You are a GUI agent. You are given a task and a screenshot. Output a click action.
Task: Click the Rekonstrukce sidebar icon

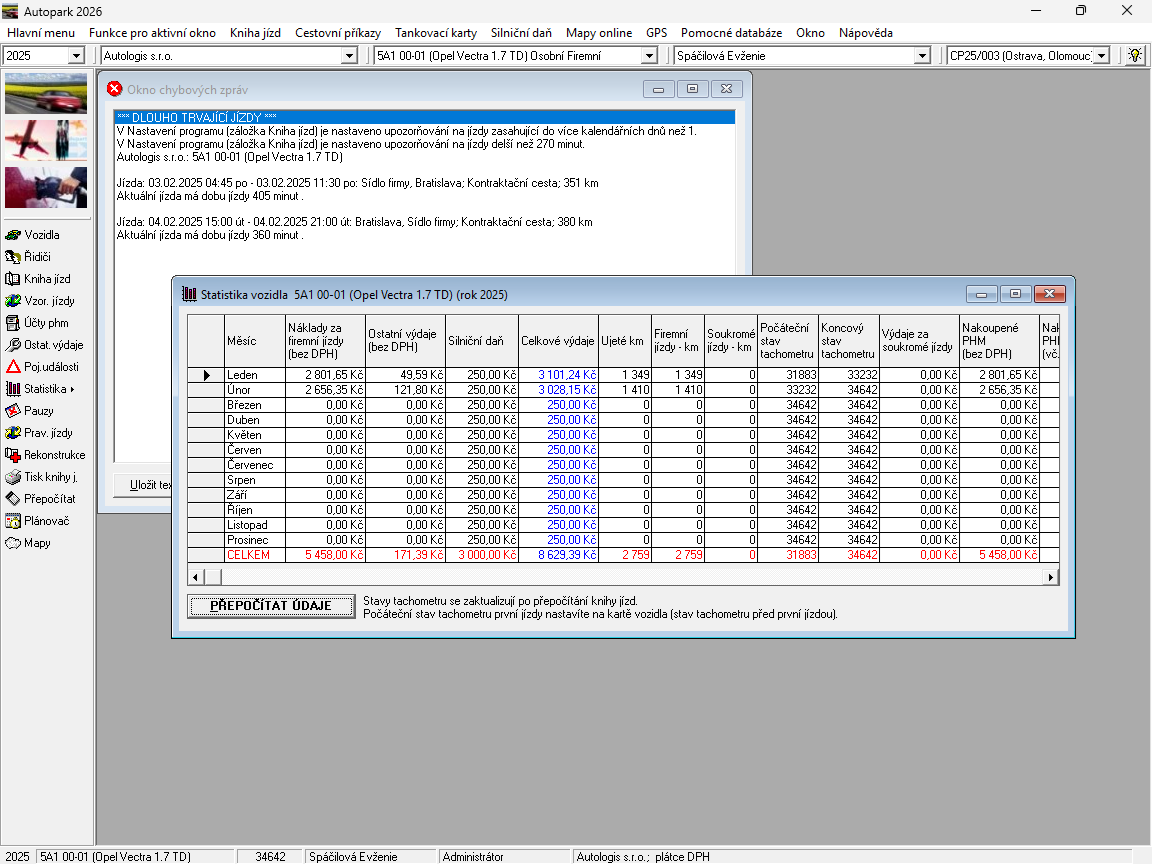[14, 455]
